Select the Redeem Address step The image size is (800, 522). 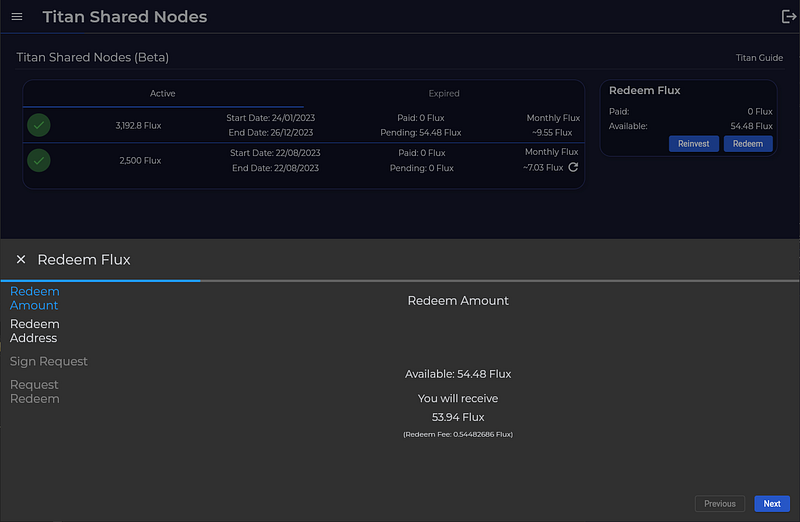click(35, 331)
